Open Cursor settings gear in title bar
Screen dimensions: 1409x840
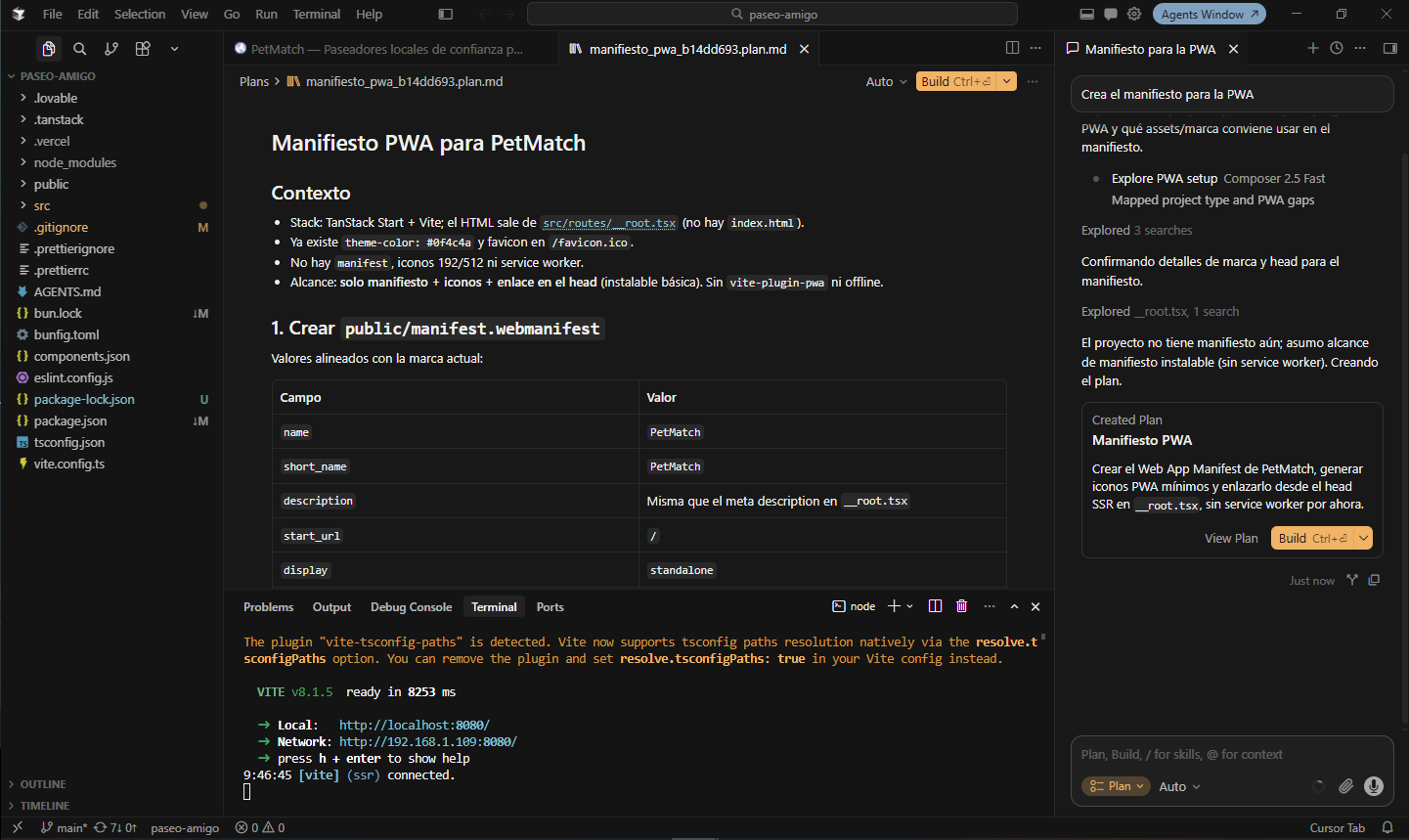[1134, 14]
